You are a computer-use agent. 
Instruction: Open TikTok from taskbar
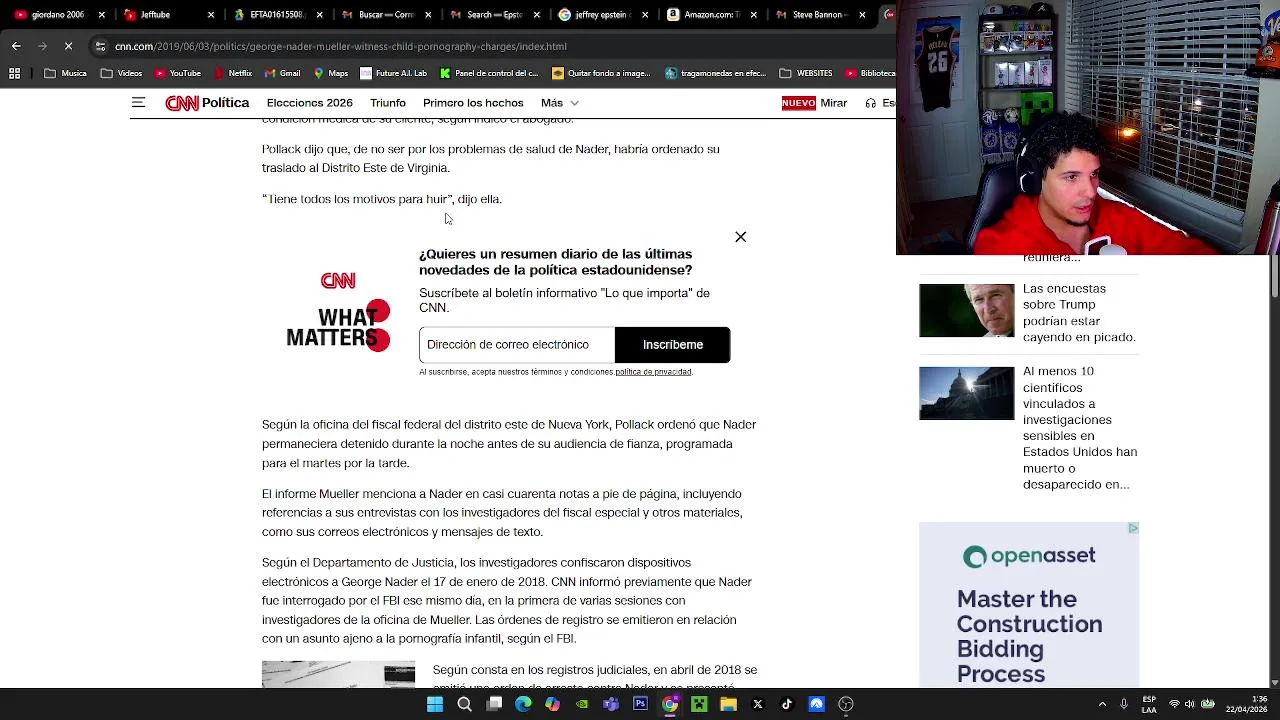[787, 704]
